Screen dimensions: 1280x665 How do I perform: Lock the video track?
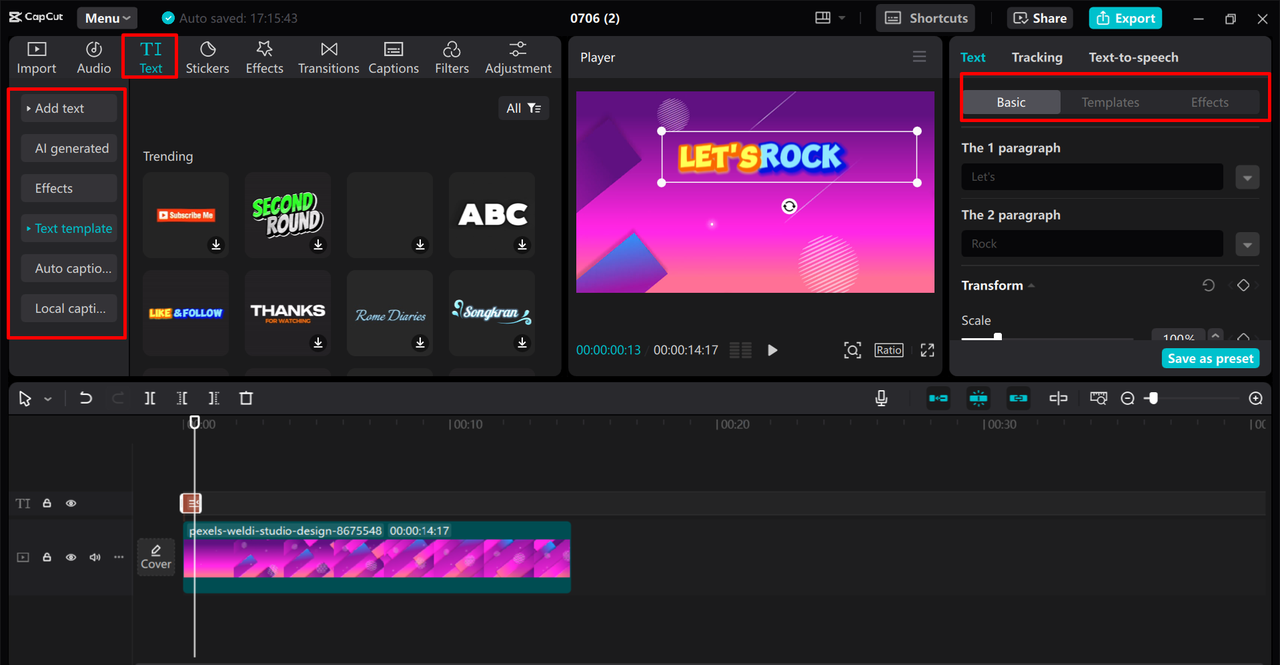46,557
